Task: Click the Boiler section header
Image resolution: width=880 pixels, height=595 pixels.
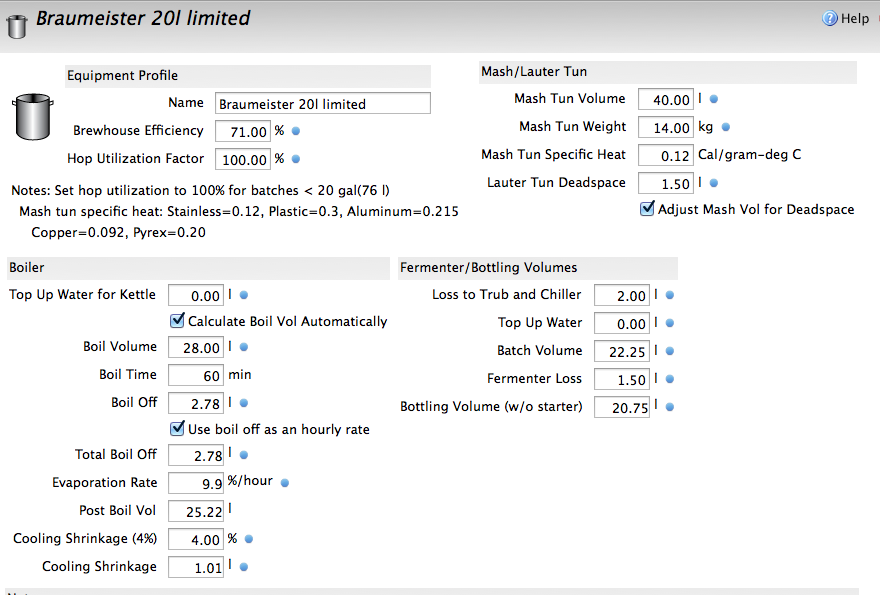Action: (x=198, y=268)
